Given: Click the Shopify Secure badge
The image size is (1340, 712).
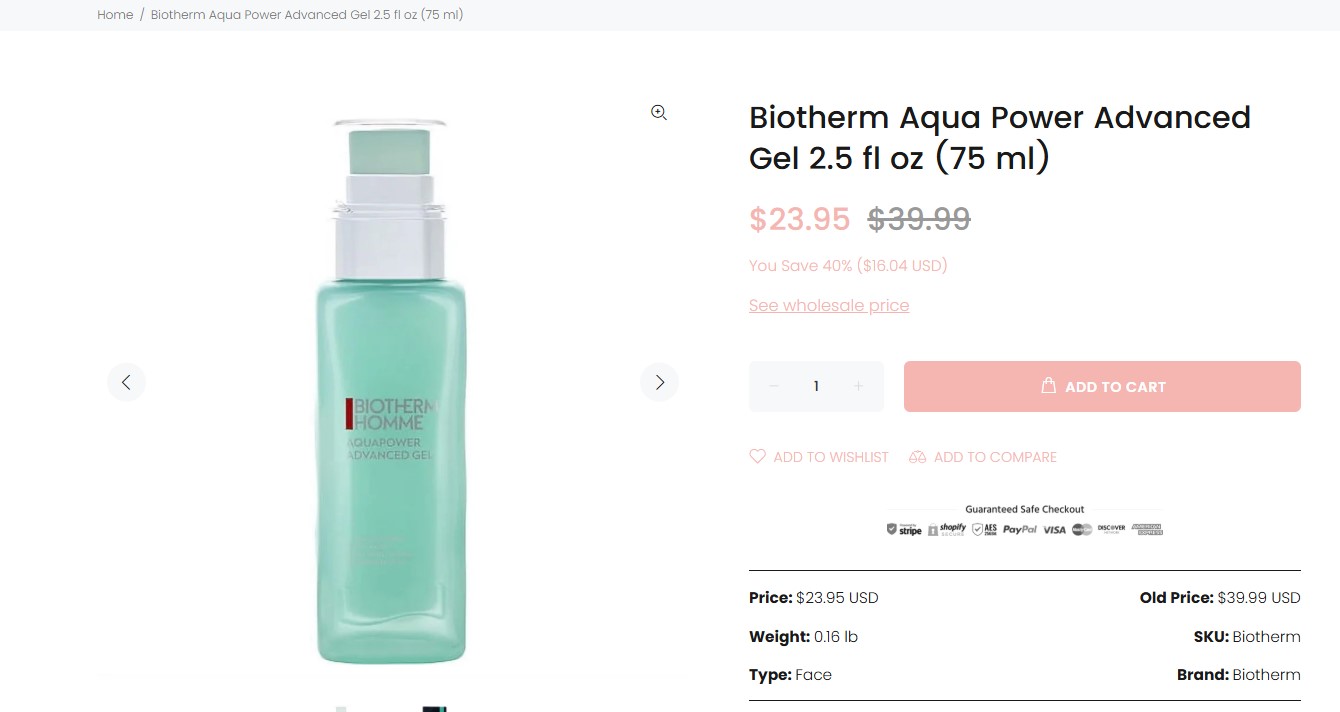Looking at the screenshot, I should tap(947, 529).
